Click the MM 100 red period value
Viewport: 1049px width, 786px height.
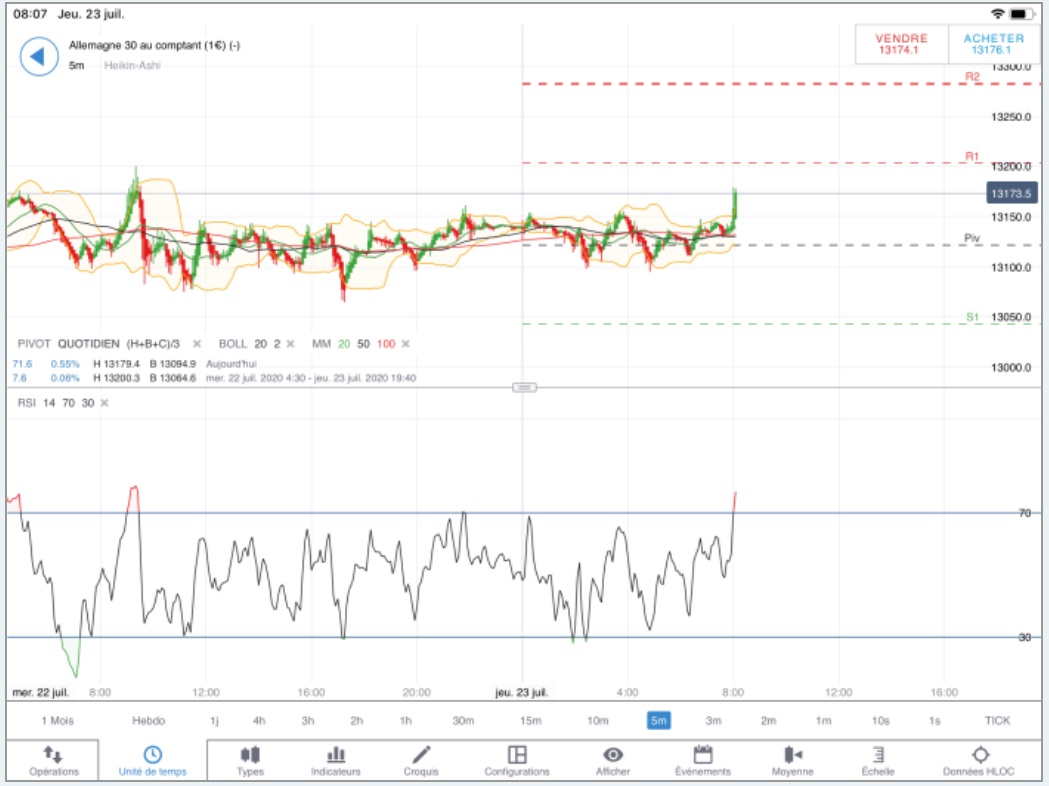[386, 344]
